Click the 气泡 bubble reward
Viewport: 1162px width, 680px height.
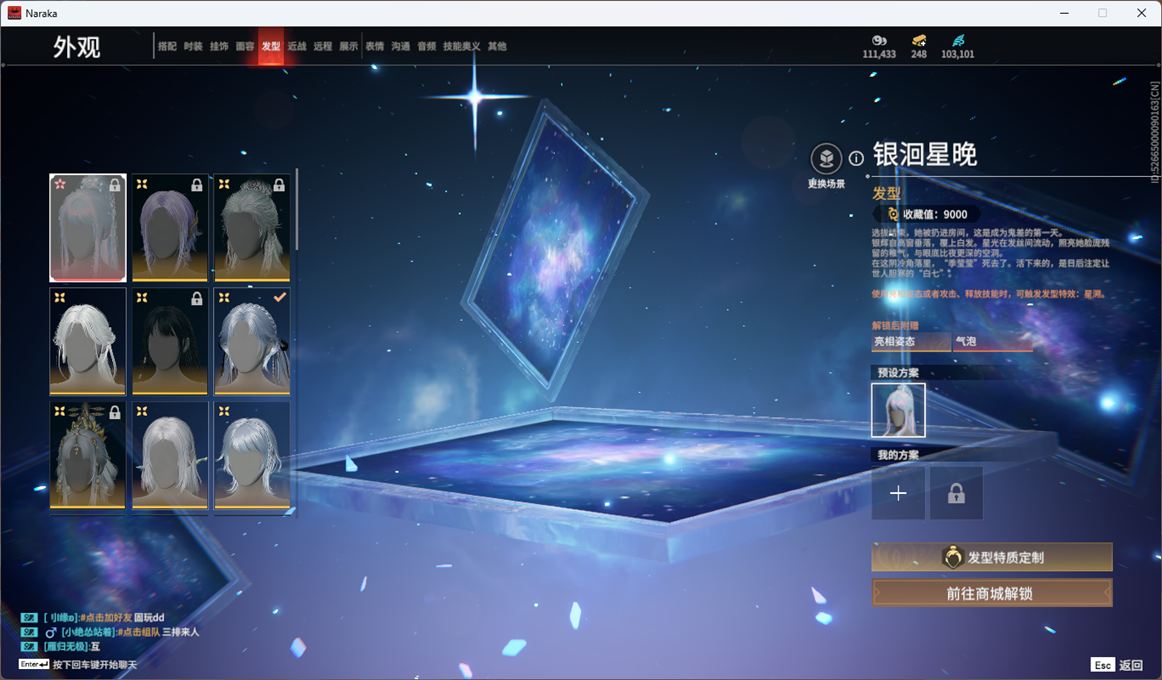coord(992,341)
